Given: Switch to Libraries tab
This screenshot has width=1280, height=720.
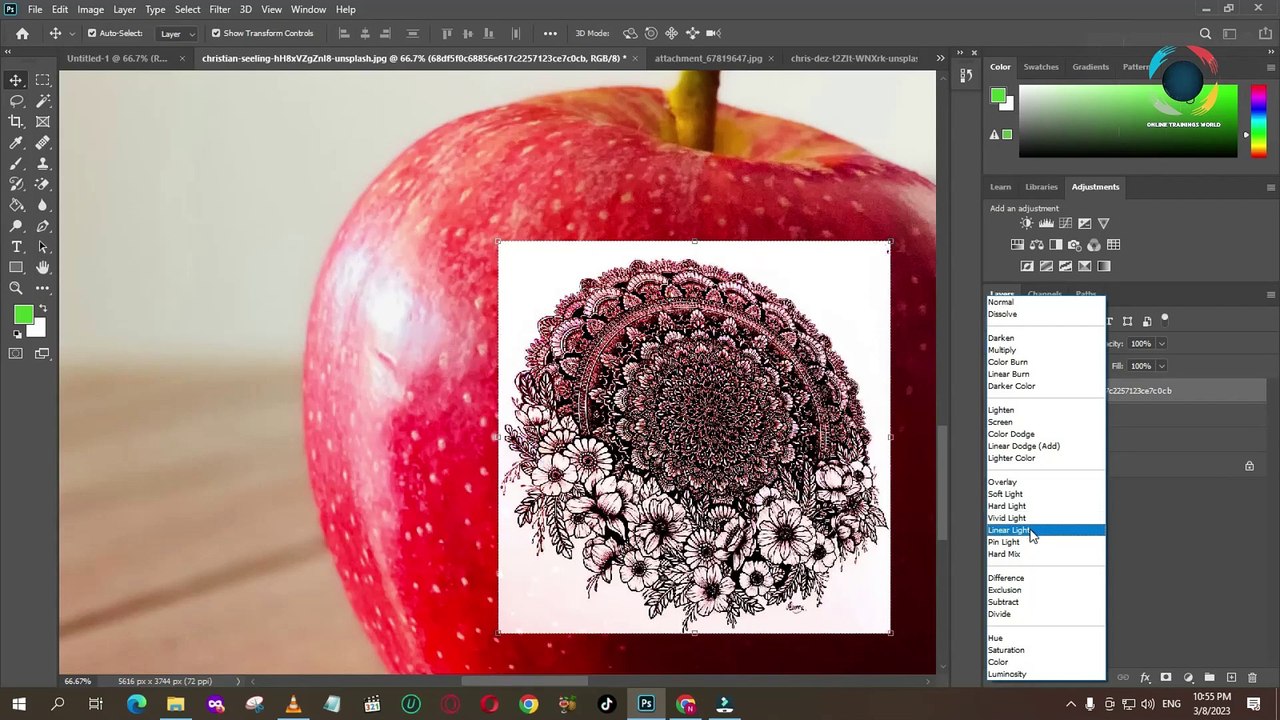Looking at the screenshot, I should coord(1041,187).
